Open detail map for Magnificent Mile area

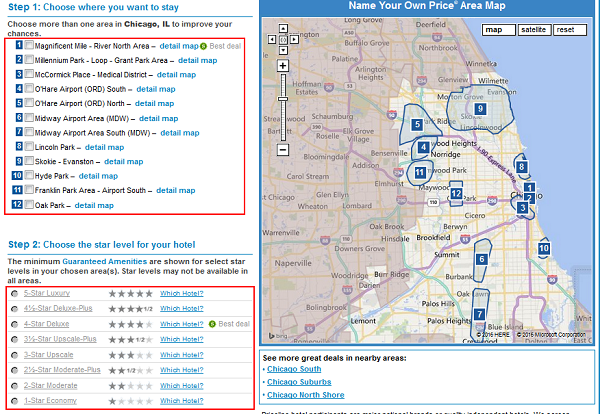coord(179,46)
